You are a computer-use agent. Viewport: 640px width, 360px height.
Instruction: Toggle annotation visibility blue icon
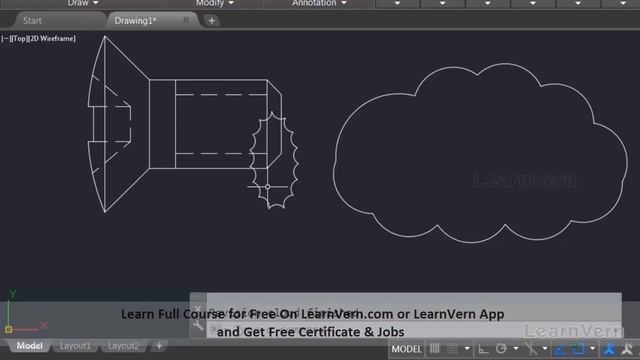coord(609,349)
